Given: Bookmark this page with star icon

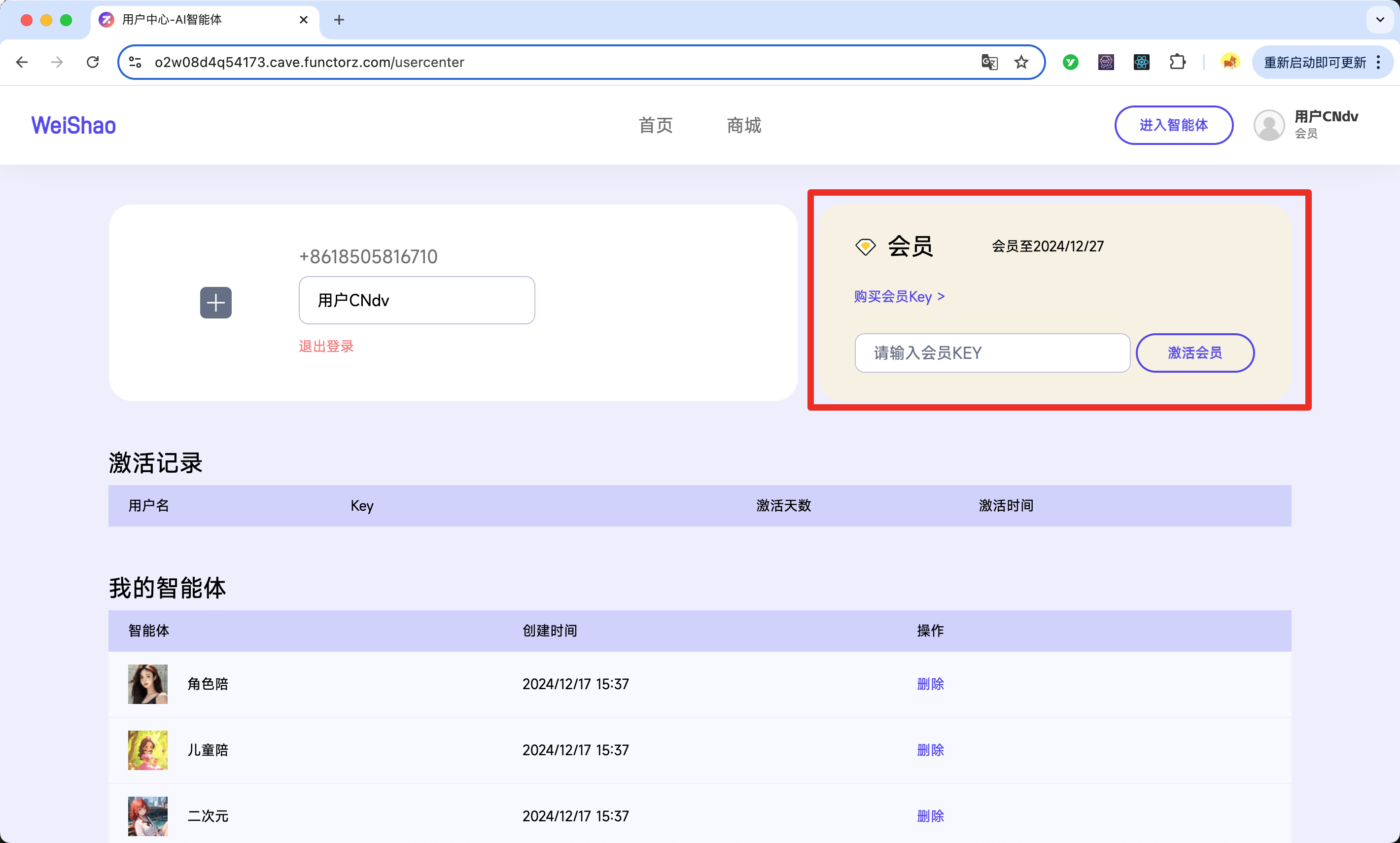Looking at the screenshot, I should [1021, 62].
